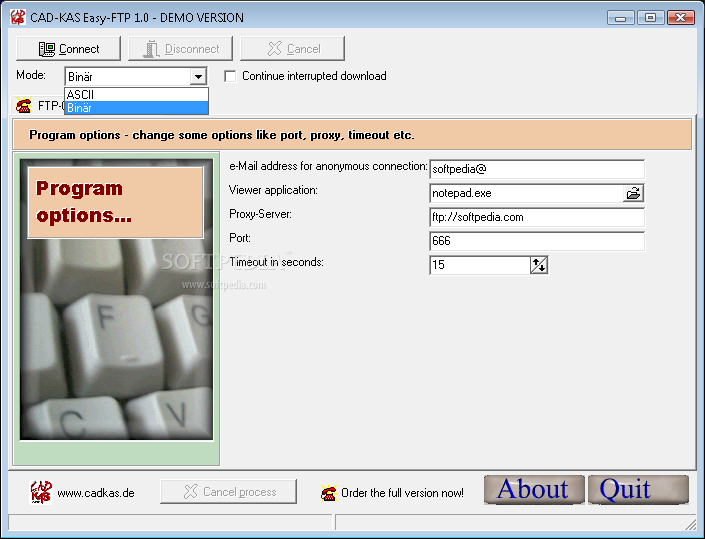
Task: Click the Viewer application input field
Action: 526,193
